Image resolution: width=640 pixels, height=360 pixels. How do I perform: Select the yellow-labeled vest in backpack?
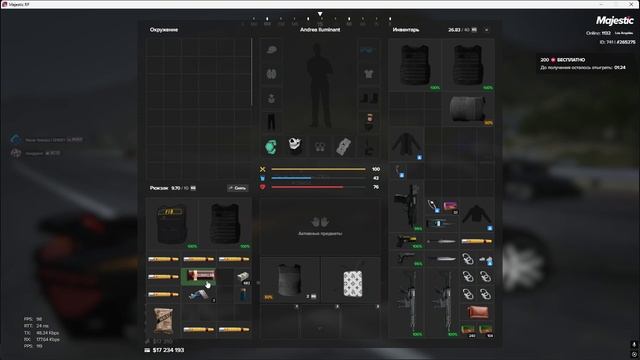tap(172, 224)
